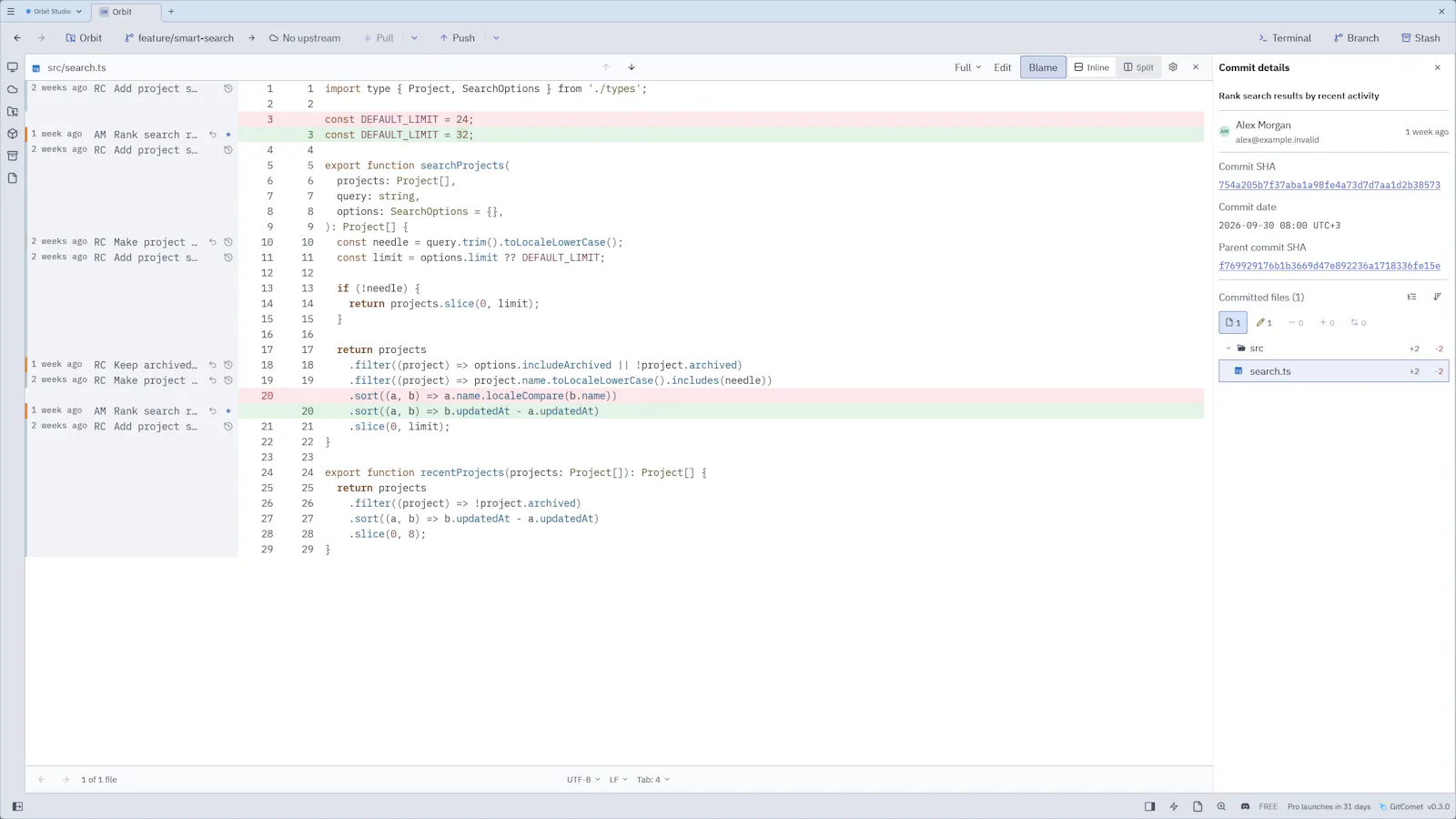Screen dimensions: 1456x819
Task: Open the Terminal
Action: (1285, 38)
